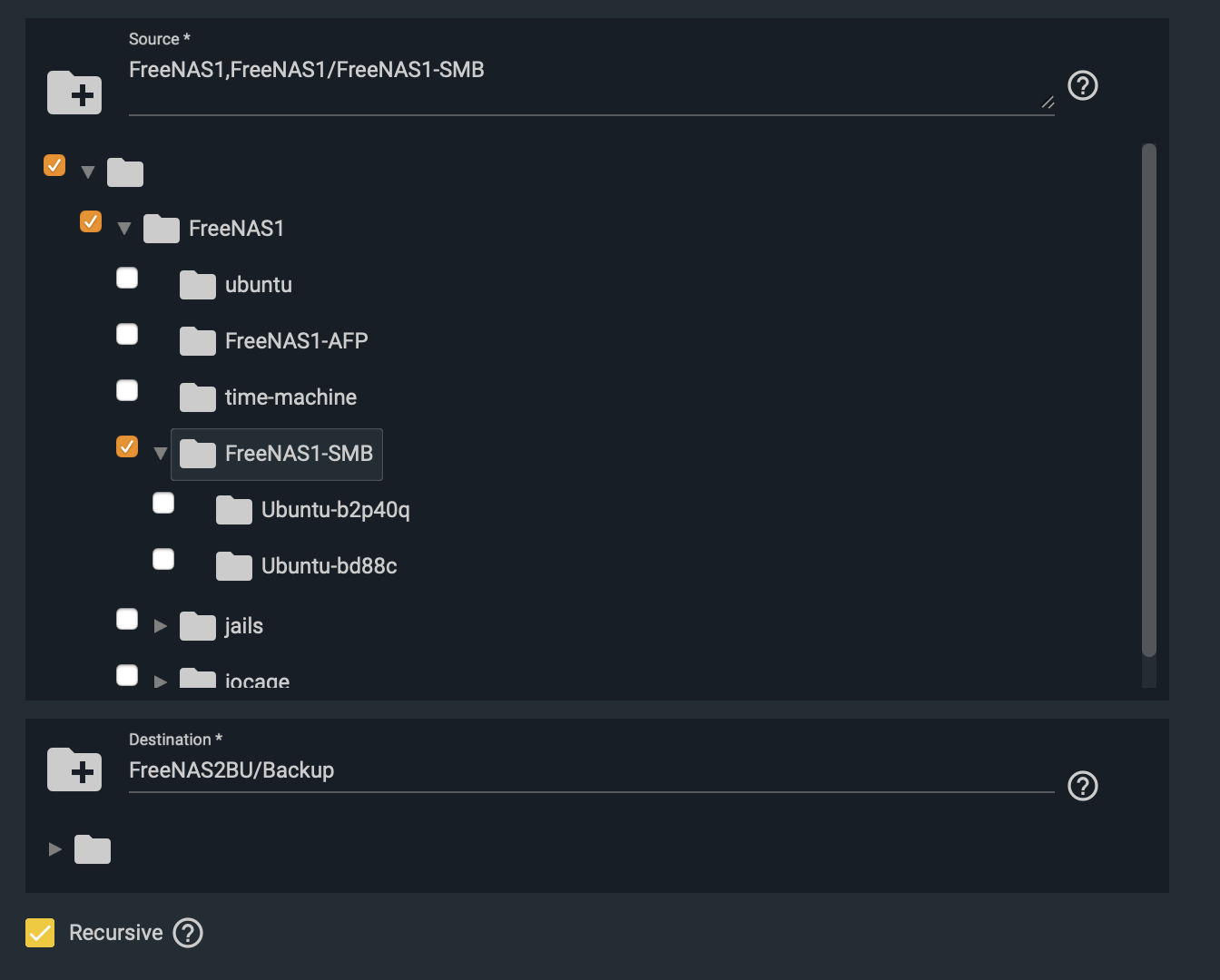Screen dimensions: 1220x980
Task: Expand the jails folder node
Action: coord(161,626)
